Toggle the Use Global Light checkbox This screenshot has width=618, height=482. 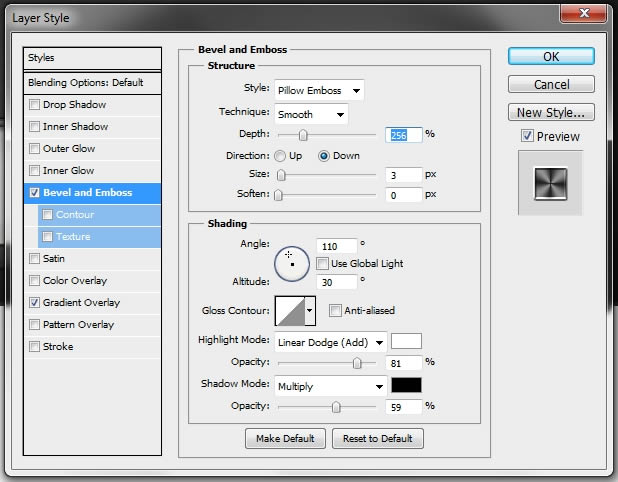(322, 264)
